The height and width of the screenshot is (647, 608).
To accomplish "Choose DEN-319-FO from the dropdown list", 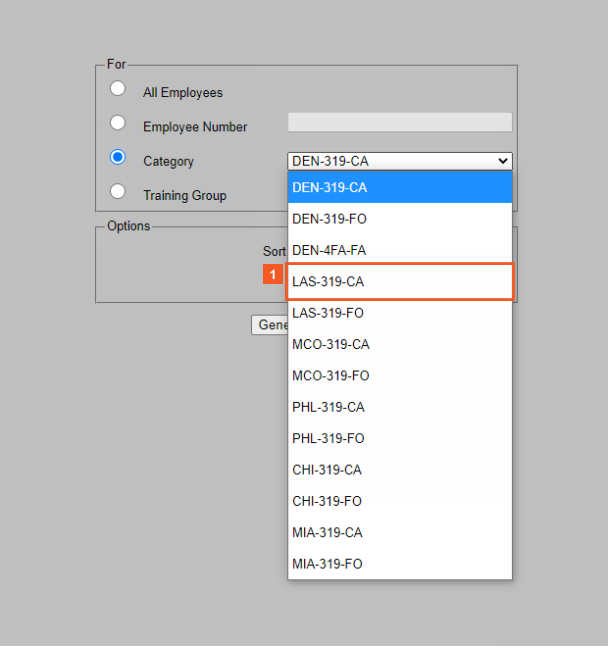I will pyautogui.click(x=400, y=219).
